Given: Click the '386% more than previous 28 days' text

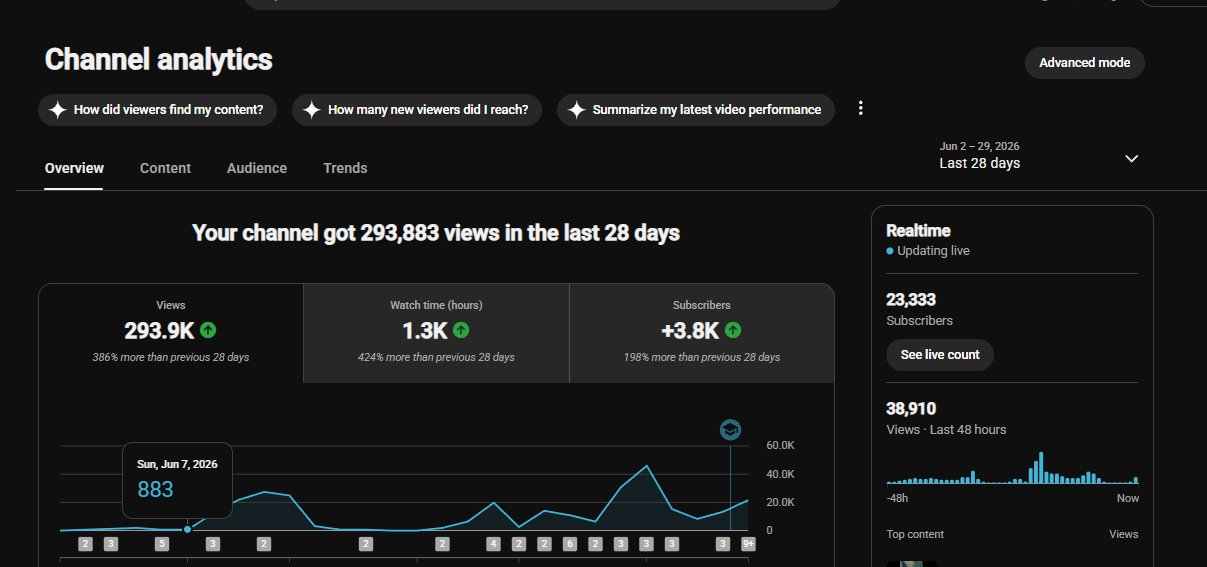Looking at the screenshot, I should 171,357.
